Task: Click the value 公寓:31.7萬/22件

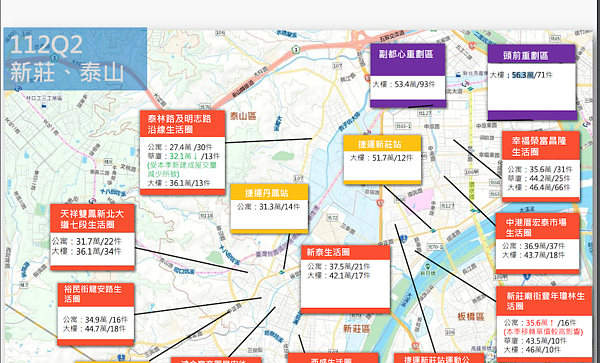Action: [86, 242]
